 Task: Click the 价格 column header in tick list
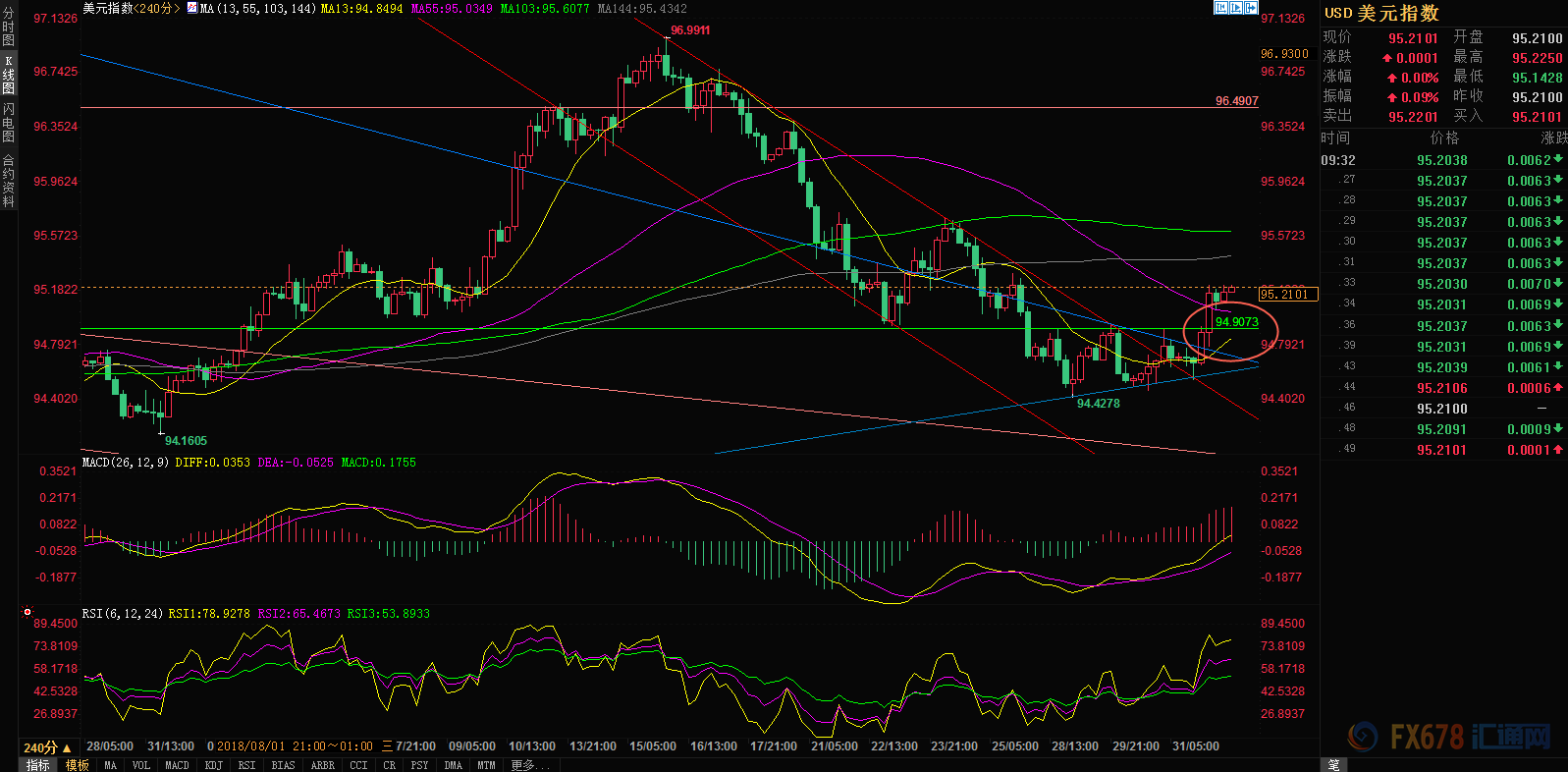click(x=1444, y=138)
